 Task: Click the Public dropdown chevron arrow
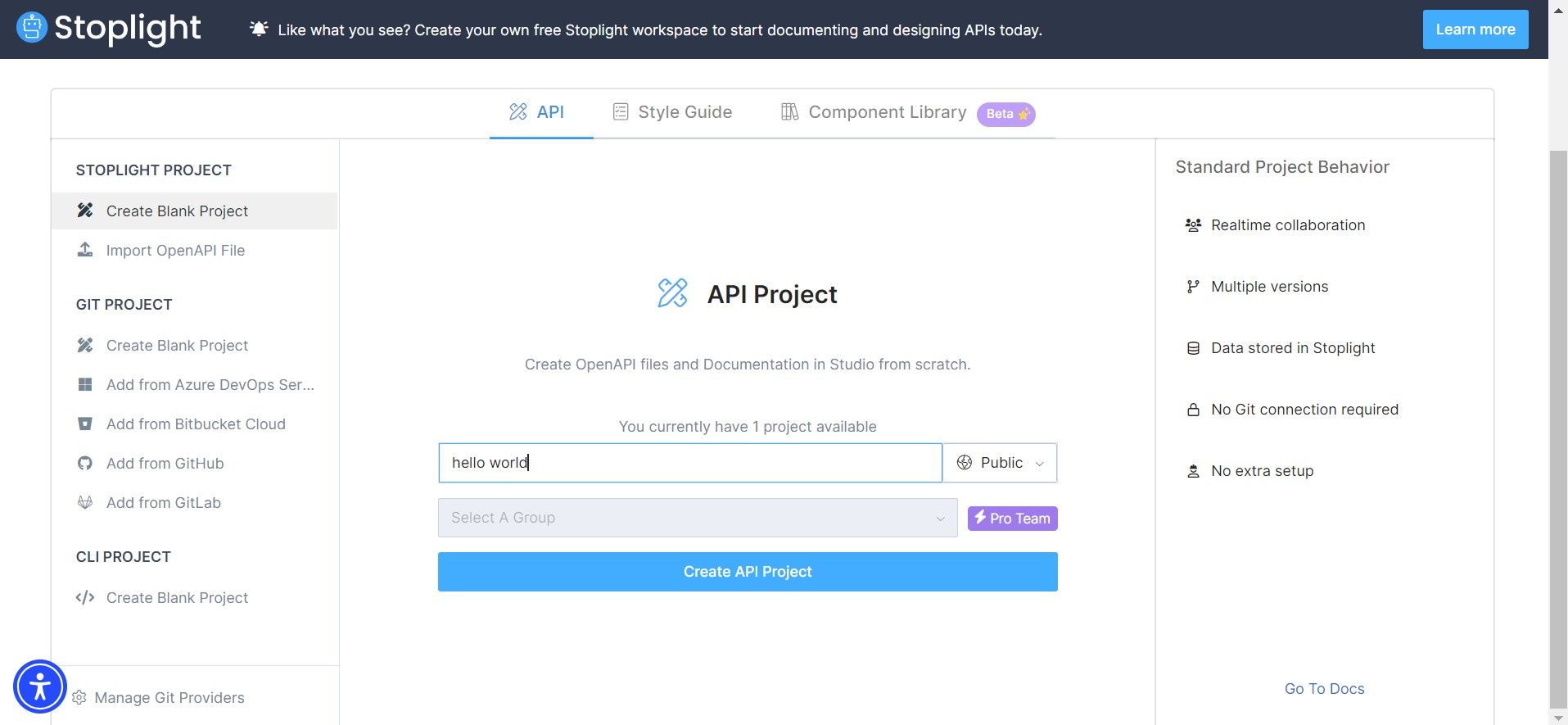tap(1040, 464)
